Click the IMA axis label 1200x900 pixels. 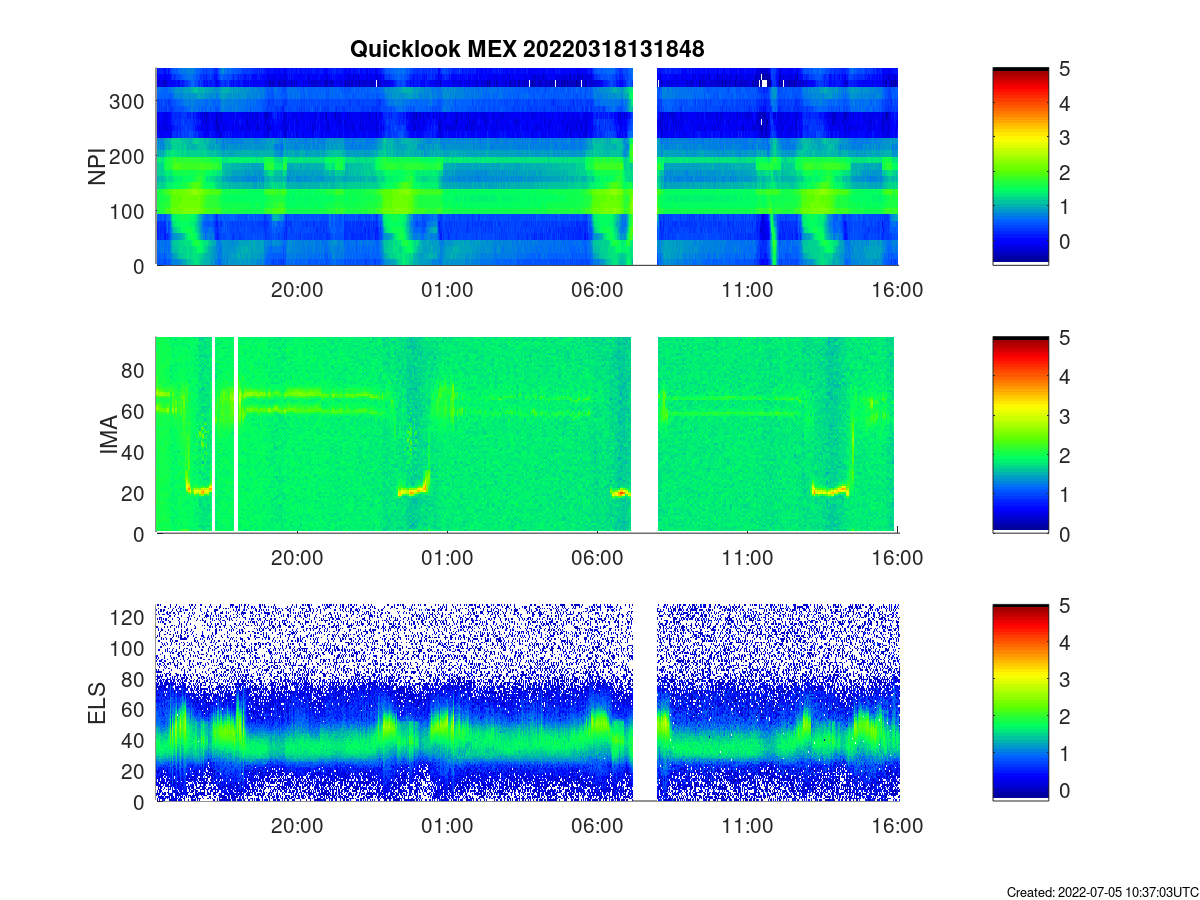[x=110, y=436]
